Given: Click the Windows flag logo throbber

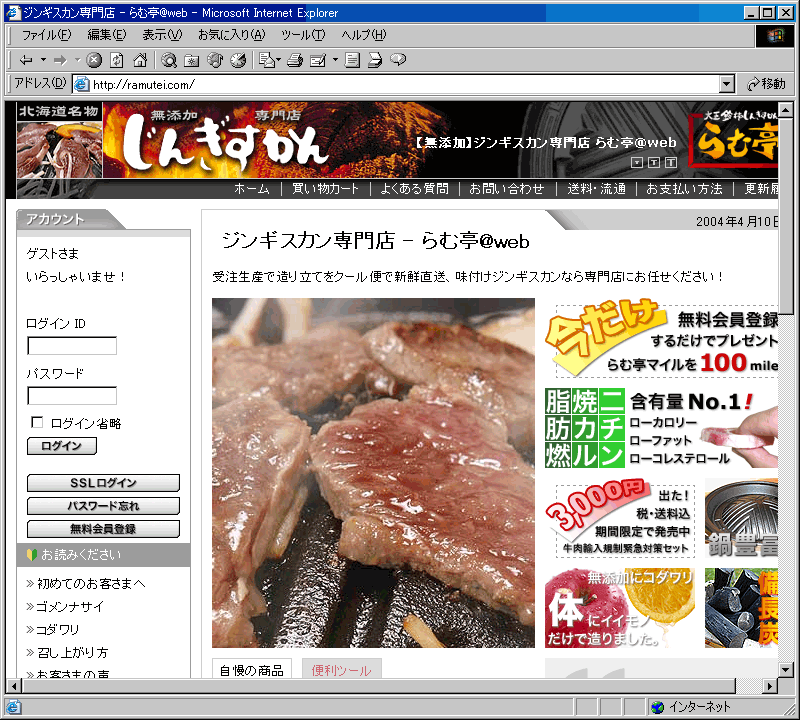Looking at the screenshot, I should click(x=775, y=35).
